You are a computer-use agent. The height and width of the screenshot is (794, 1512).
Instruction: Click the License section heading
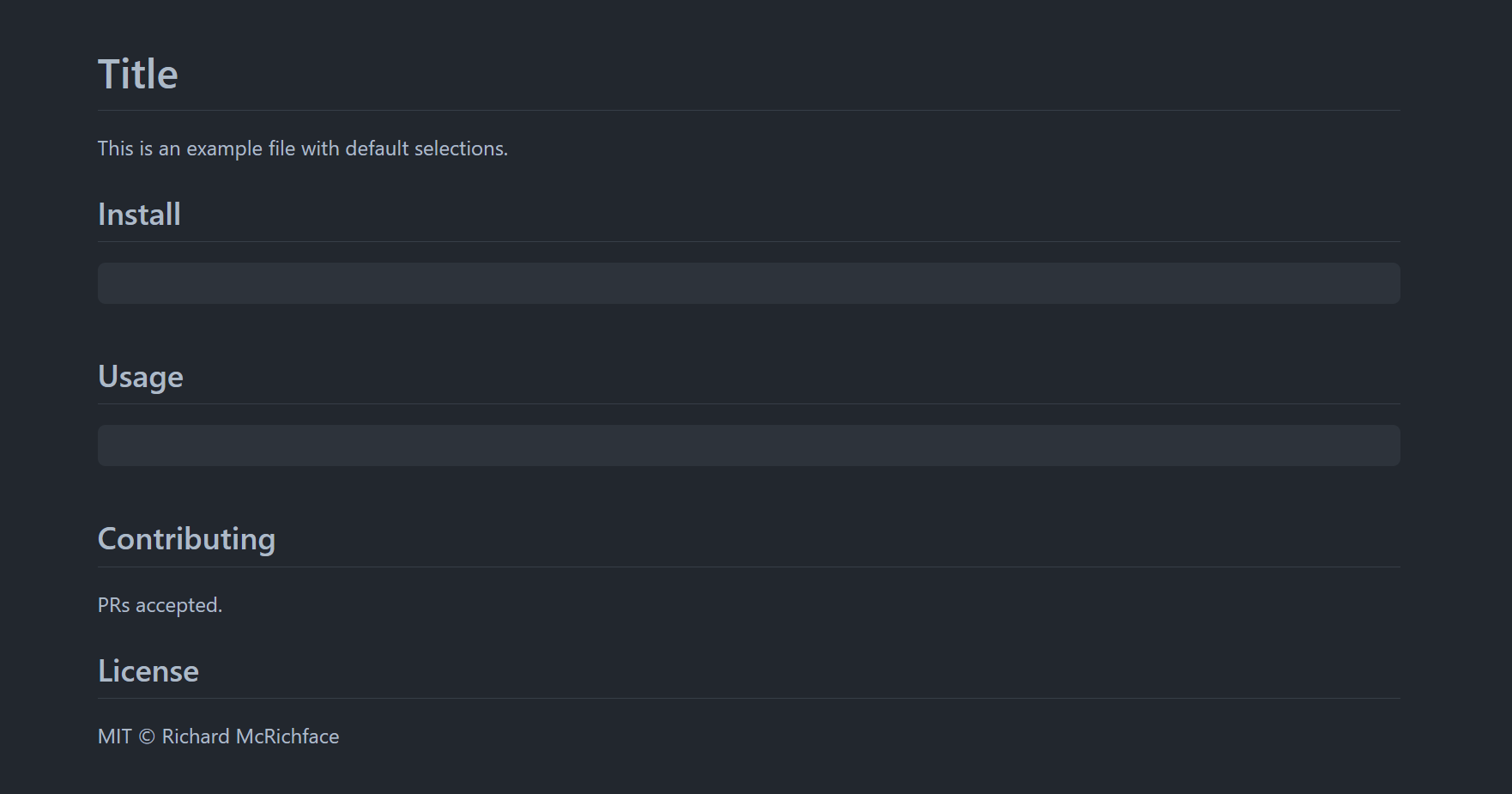148,671
